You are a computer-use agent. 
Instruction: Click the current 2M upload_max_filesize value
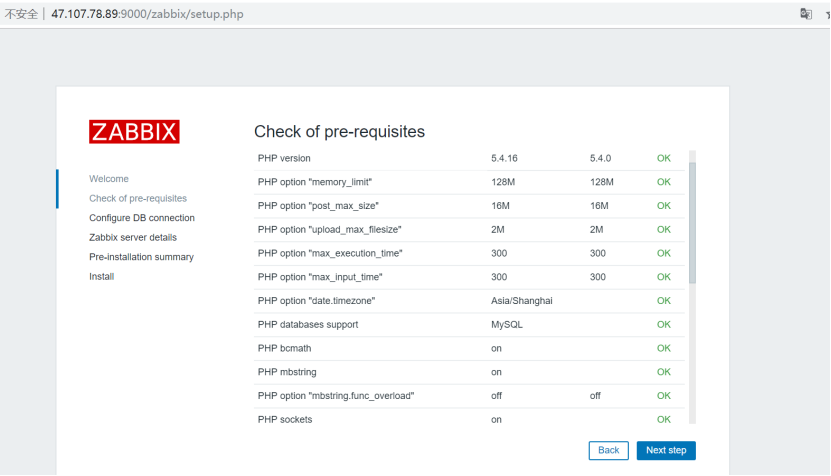click(498, 230)
